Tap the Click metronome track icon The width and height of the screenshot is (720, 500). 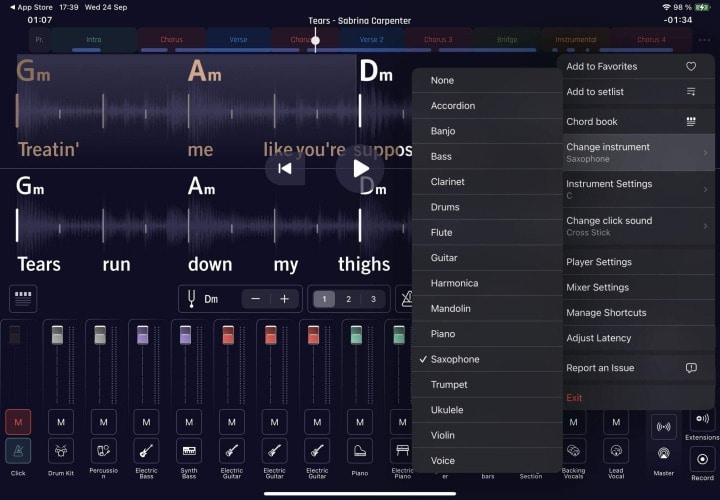(18, 451)
